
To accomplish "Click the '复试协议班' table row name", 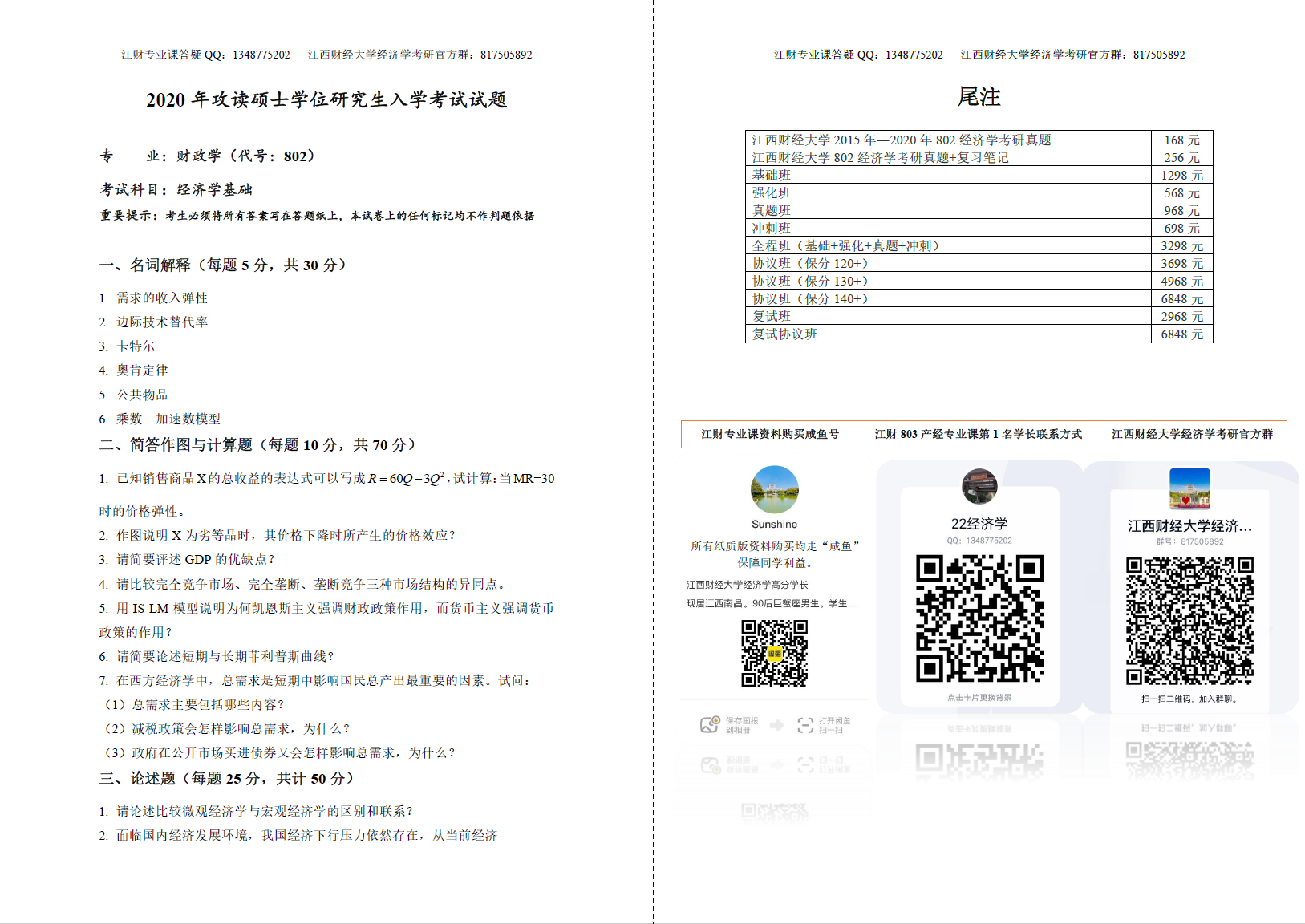I will (784, 334).
